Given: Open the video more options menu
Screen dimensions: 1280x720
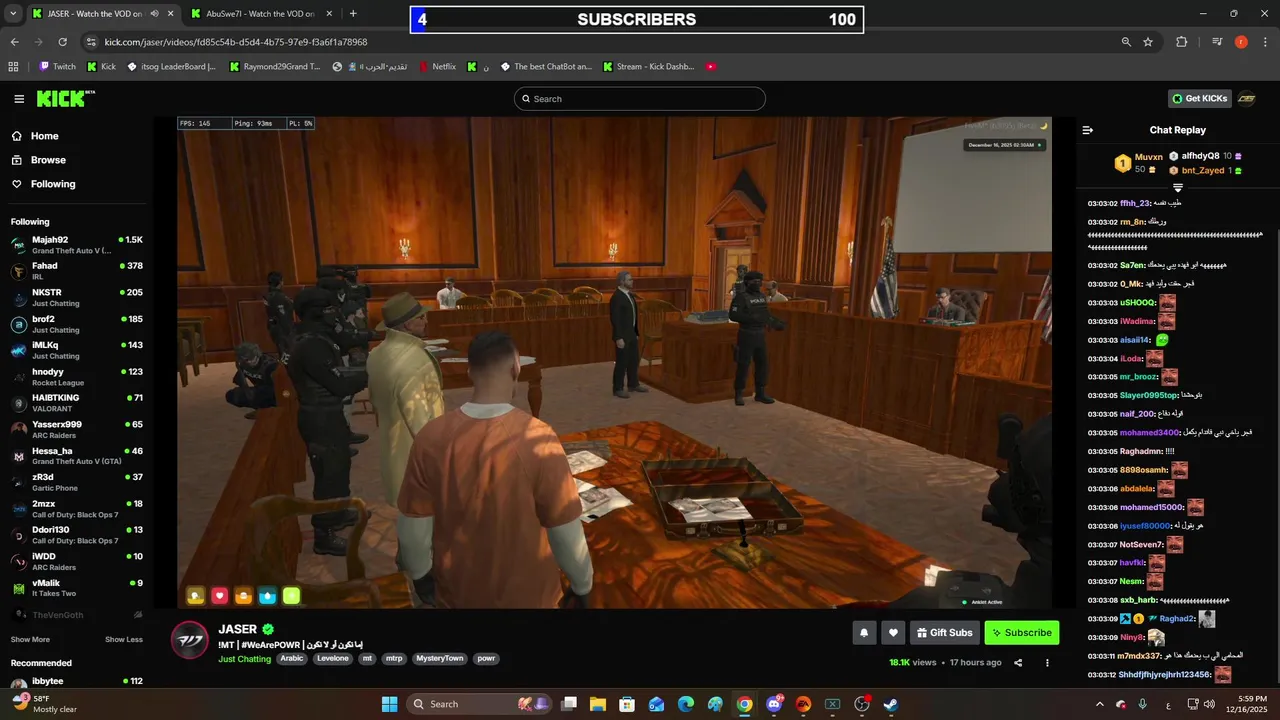Looking at the screenshot, I should click(x=1047, y=662).
